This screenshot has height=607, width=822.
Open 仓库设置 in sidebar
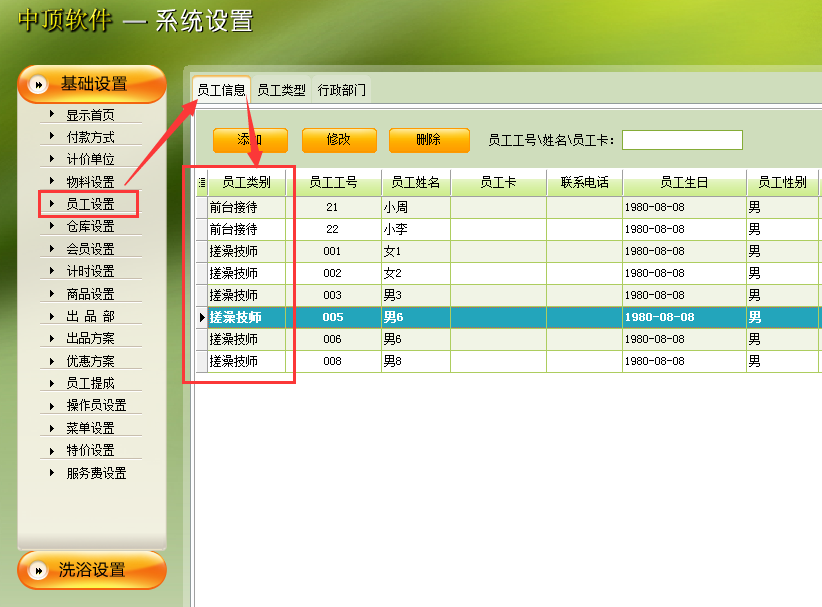90,226
